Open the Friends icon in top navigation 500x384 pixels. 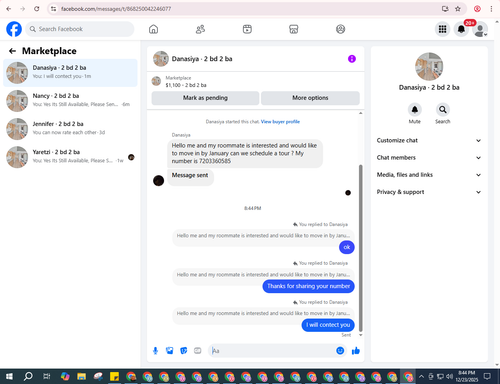click(200, 29)
